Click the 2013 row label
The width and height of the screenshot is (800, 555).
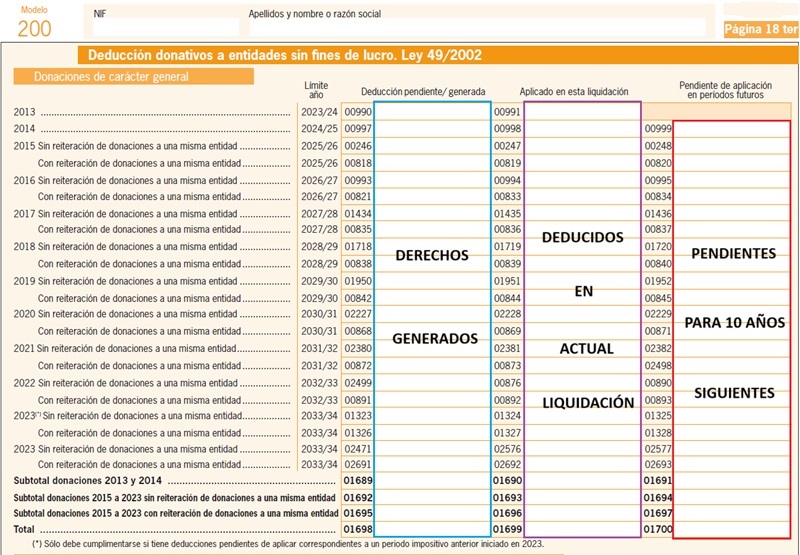coord(24,112)
